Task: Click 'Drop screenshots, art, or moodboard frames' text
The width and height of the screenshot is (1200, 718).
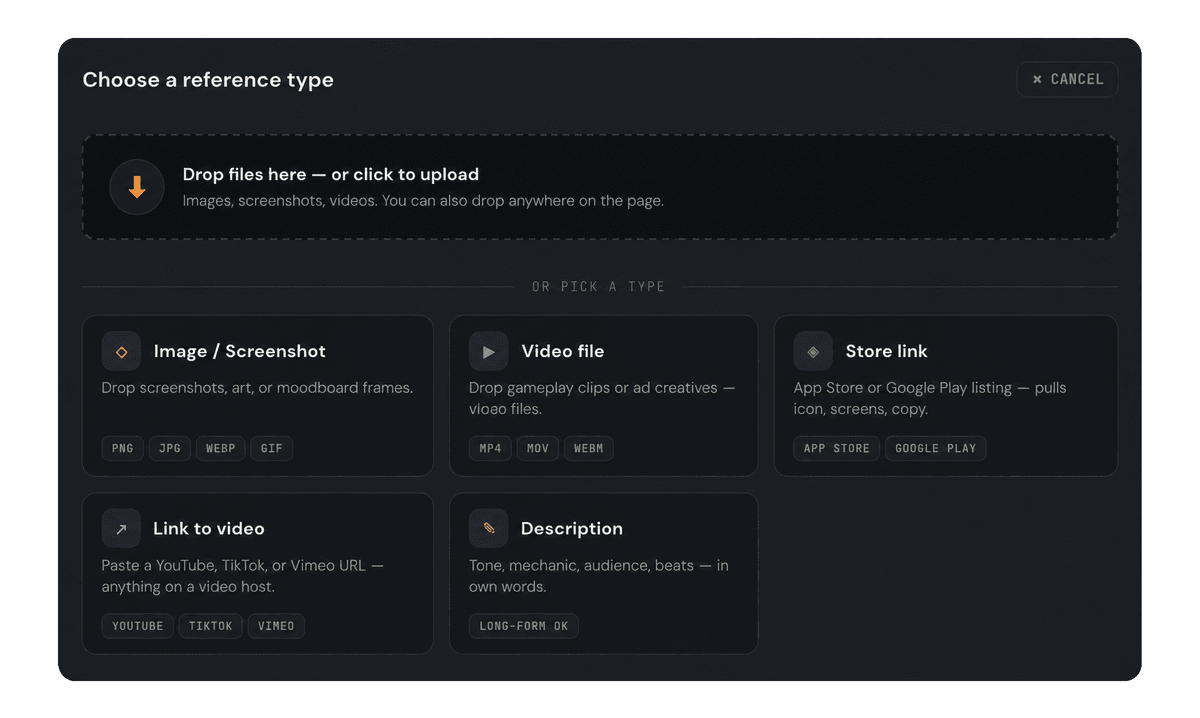Action: (257, 388)
